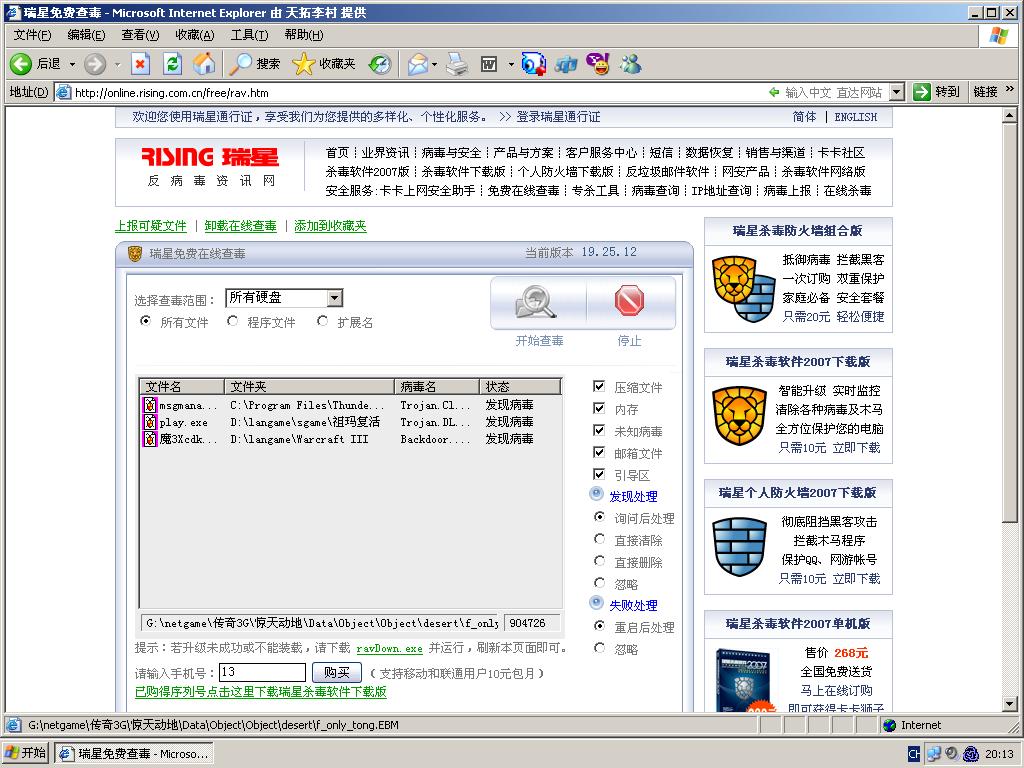Image resolution: width=1024 pixels, height=768 pixels.
Task: Click the 添加到收藏夹 link
Action: (330, 226)
